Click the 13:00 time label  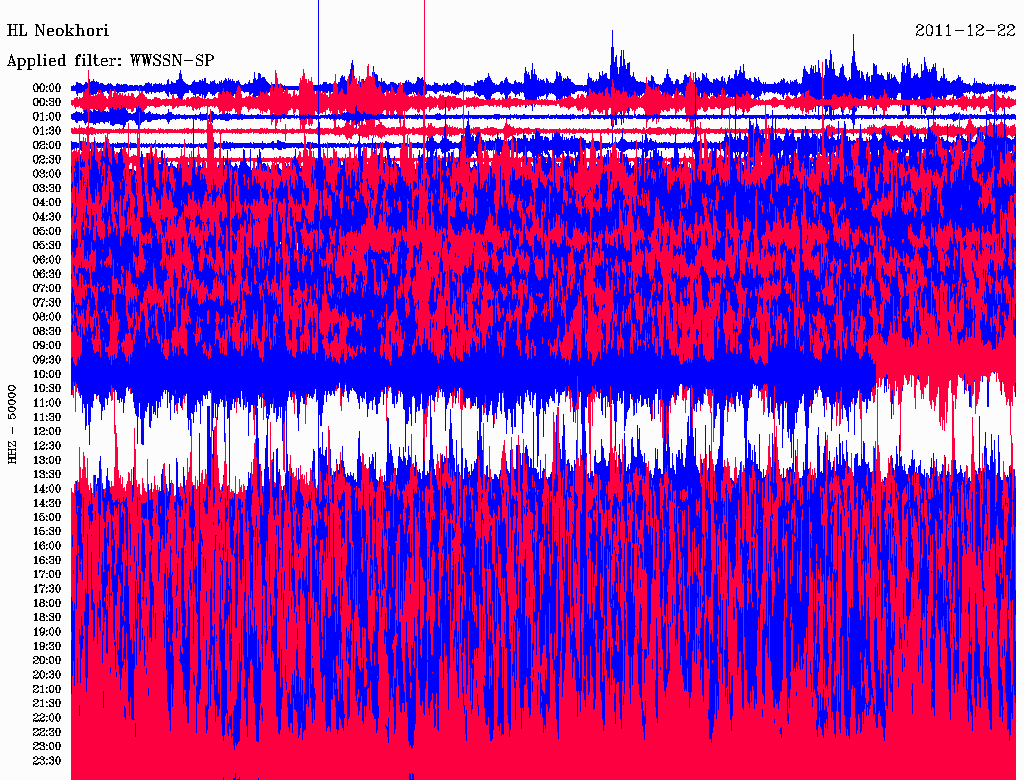click(47, 461)
